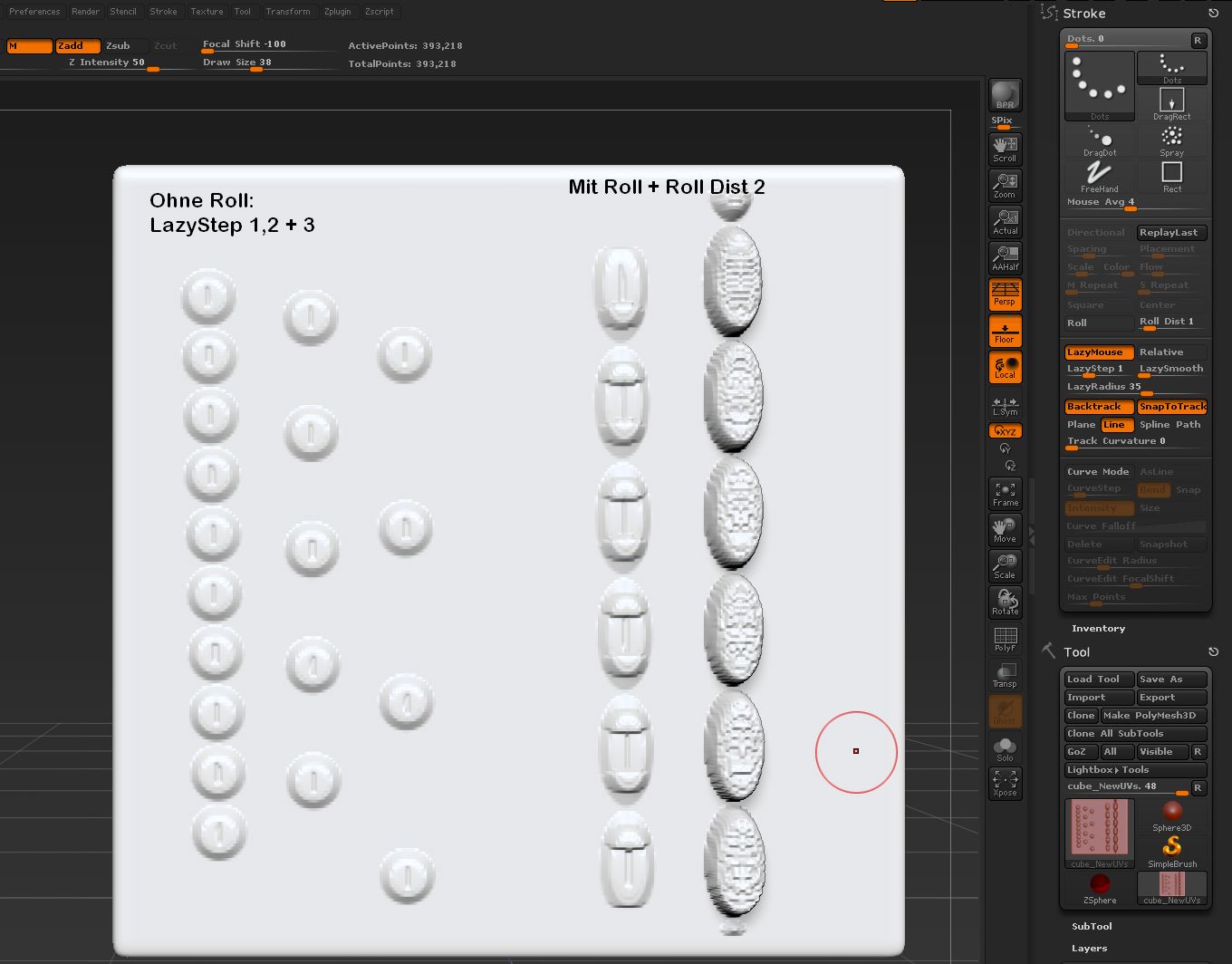This screenshot has width=1232, height=964.
Task: Click the Frame view icon
Action: (x=1005, y=494)
